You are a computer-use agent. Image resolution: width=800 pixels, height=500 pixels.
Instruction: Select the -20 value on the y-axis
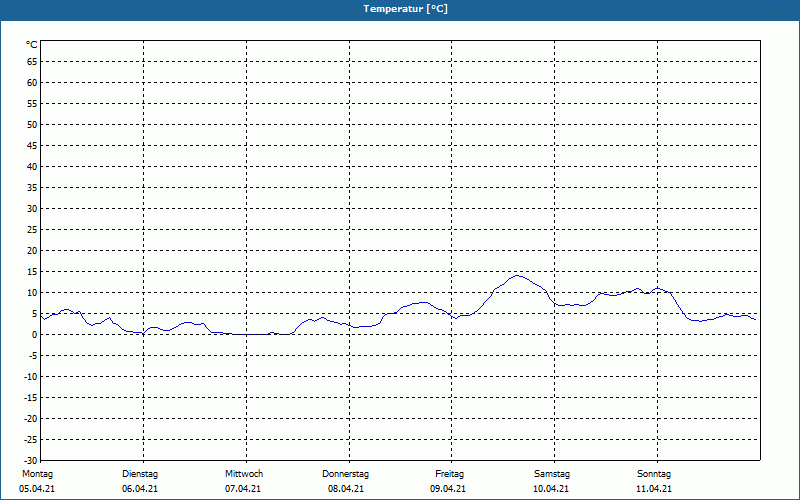pos(31,418)
